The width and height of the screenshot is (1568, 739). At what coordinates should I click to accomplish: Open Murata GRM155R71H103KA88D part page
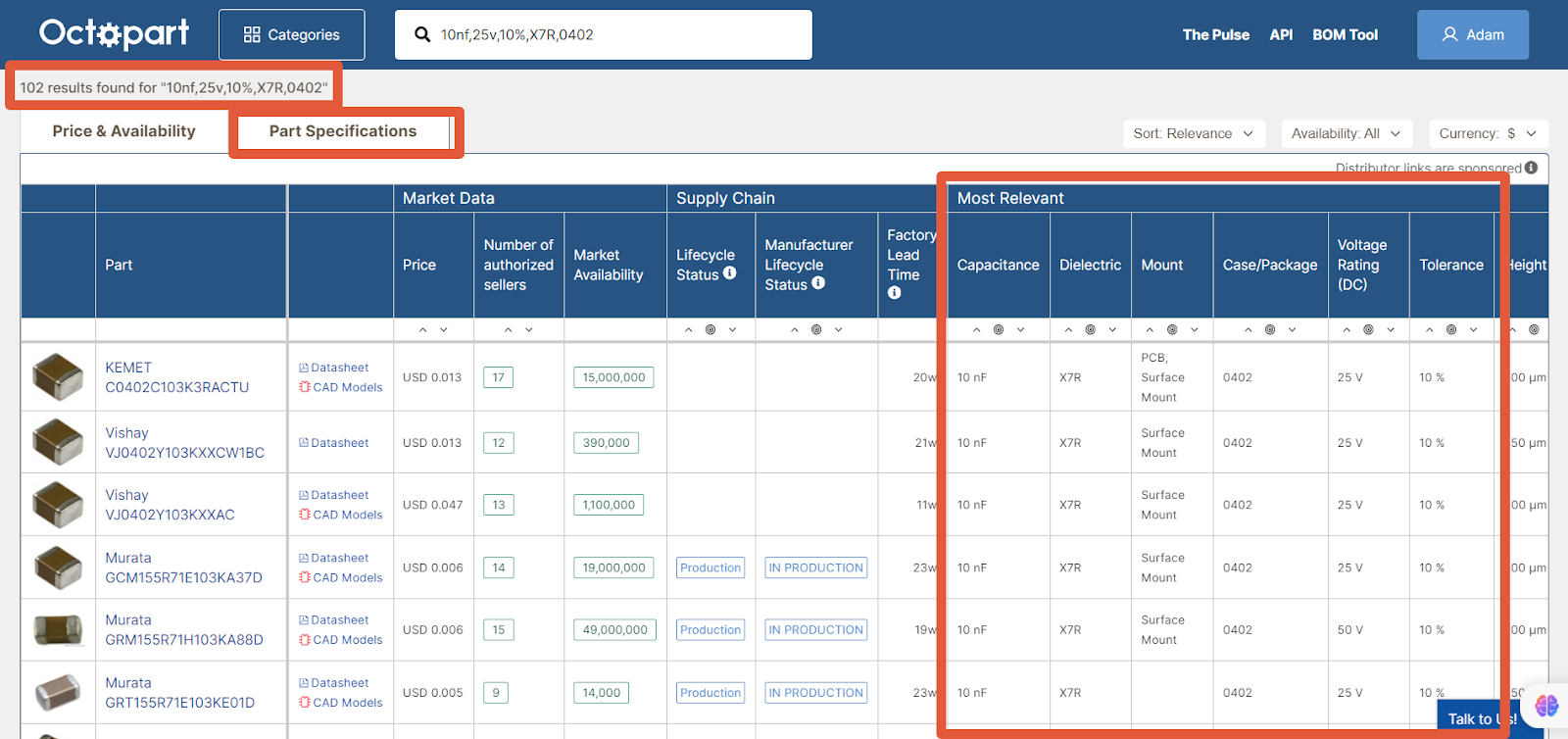(184, 630)
